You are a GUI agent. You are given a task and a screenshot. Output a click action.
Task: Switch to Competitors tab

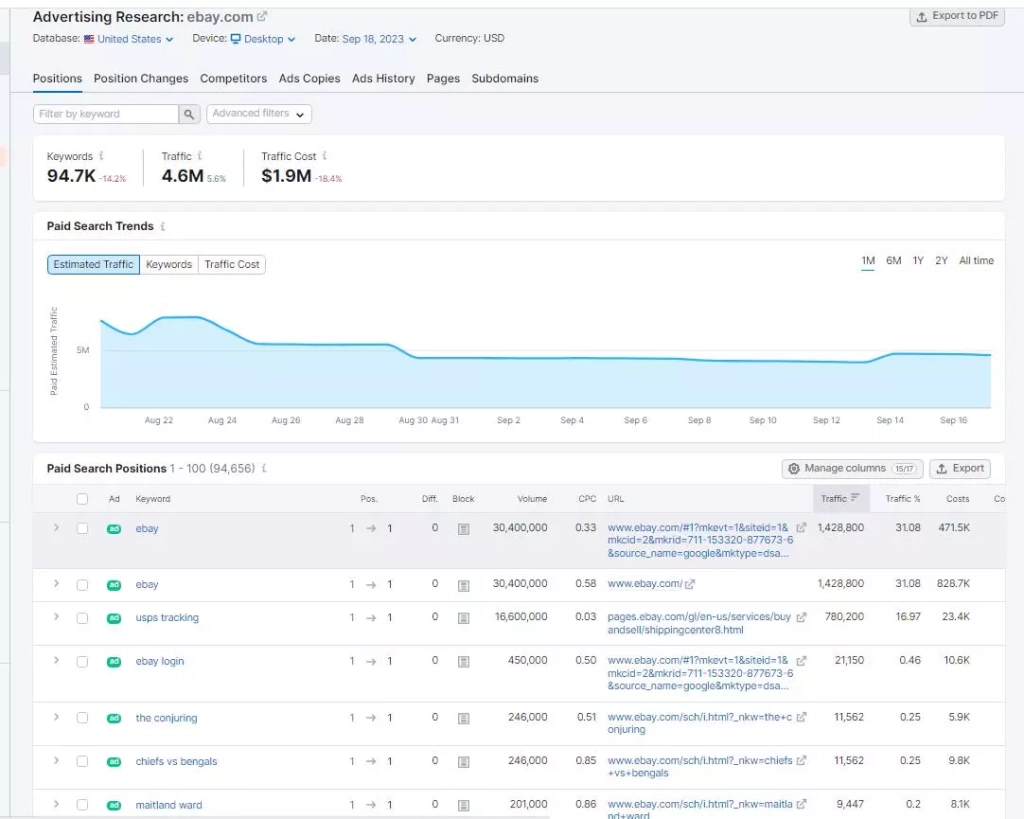[x=233, y=78]
